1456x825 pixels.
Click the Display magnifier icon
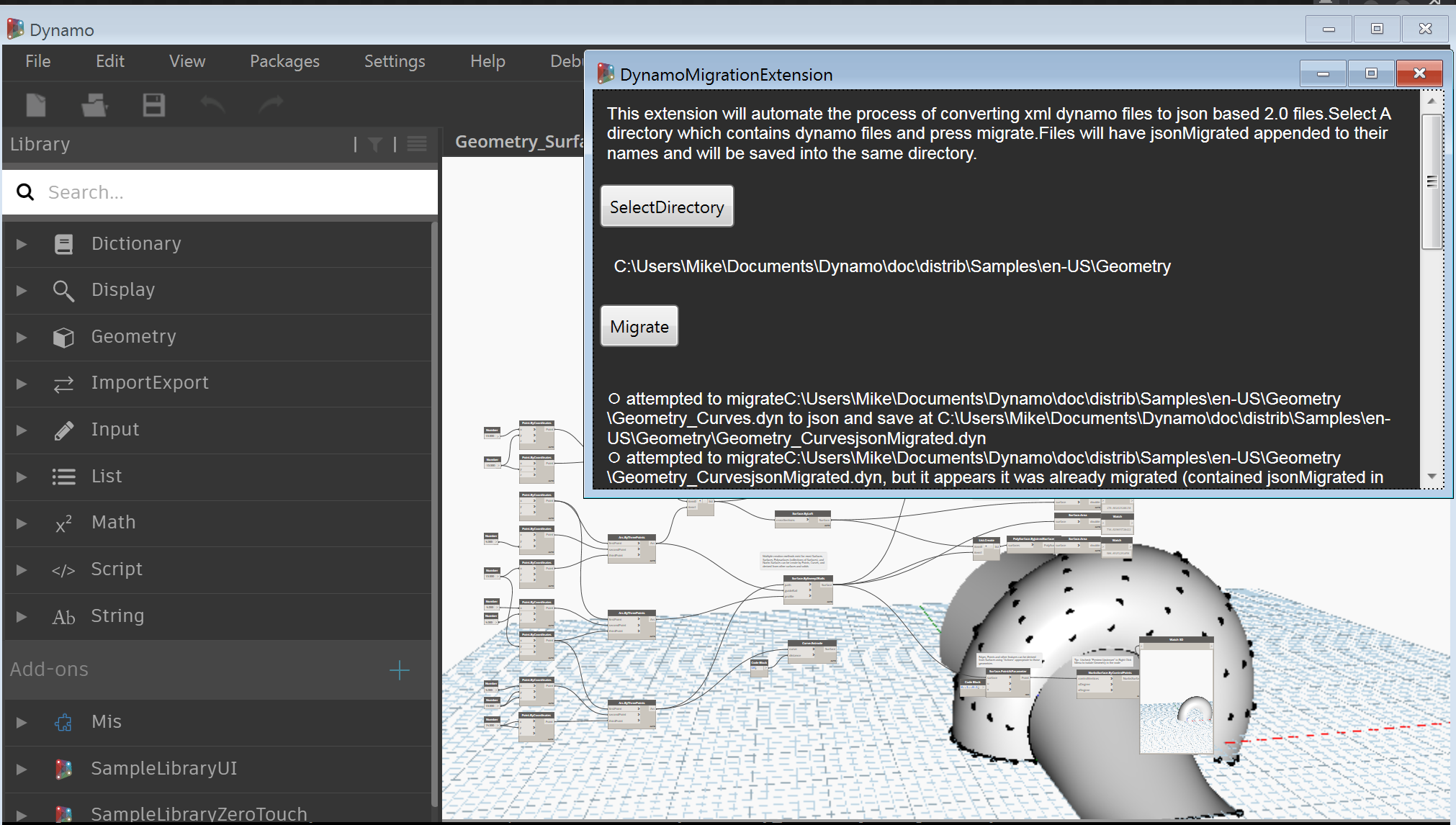63,290
